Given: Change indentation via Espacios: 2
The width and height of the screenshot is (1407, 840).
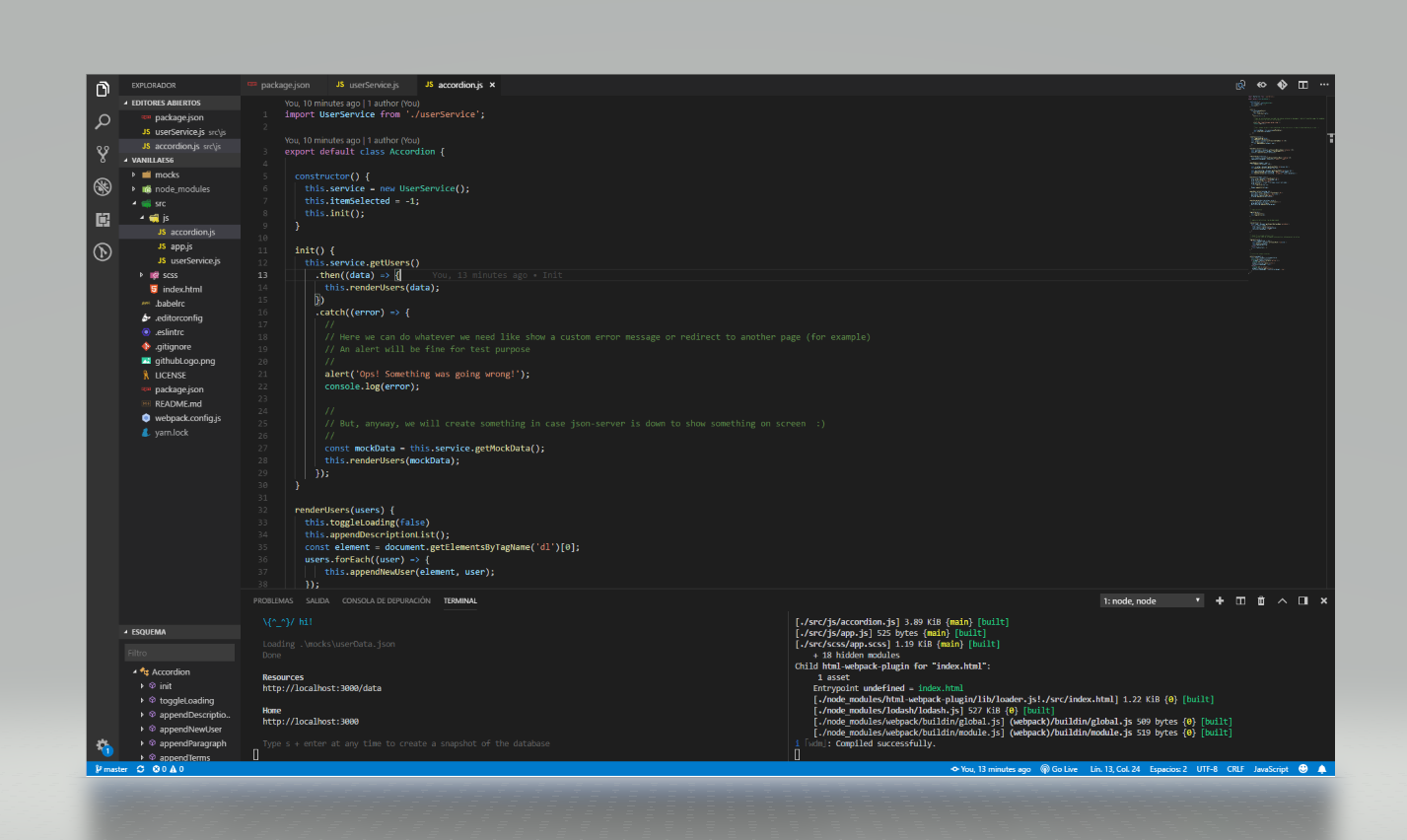Looking at the screenshot, I should point(1168,769).
